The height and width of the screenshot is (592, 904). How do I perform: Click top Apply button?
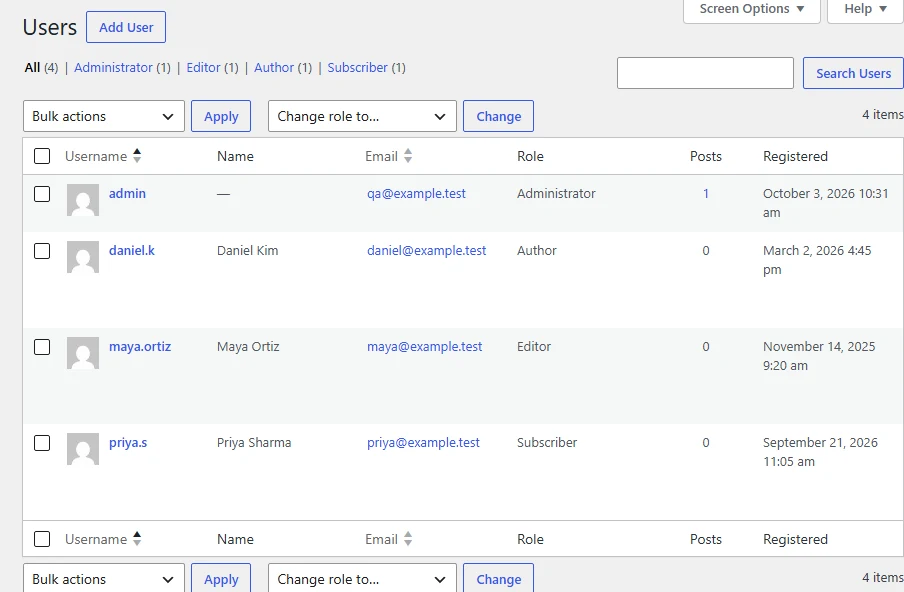pyautogui.click(x=221, y=116)
